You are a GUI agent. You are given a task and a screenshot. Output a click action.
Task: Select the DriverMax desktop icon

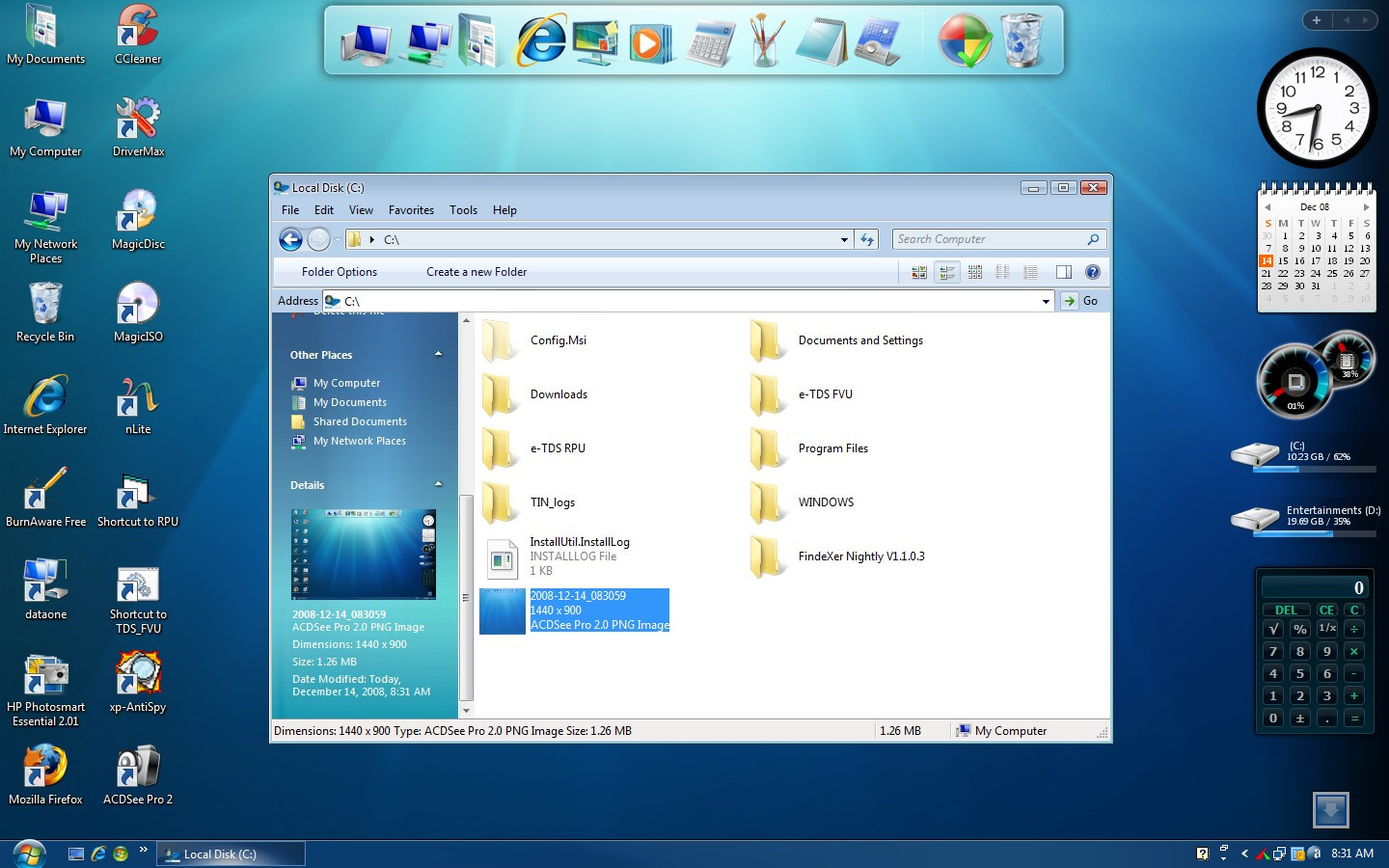point(138,127)
